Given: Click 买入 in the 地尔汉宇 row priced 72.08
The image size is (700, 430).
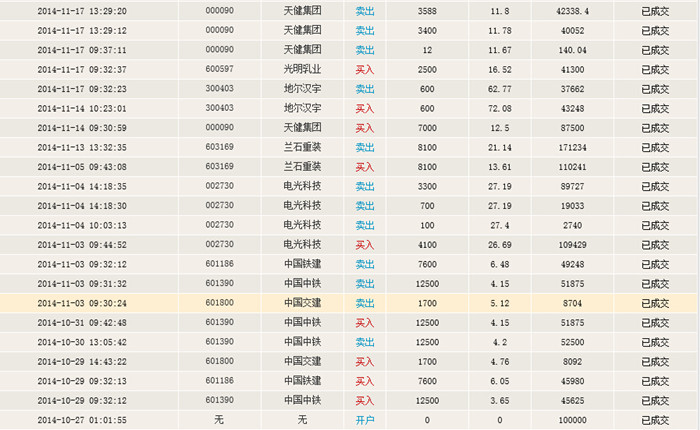Looking at the screenshot, I should coord(364,108).
